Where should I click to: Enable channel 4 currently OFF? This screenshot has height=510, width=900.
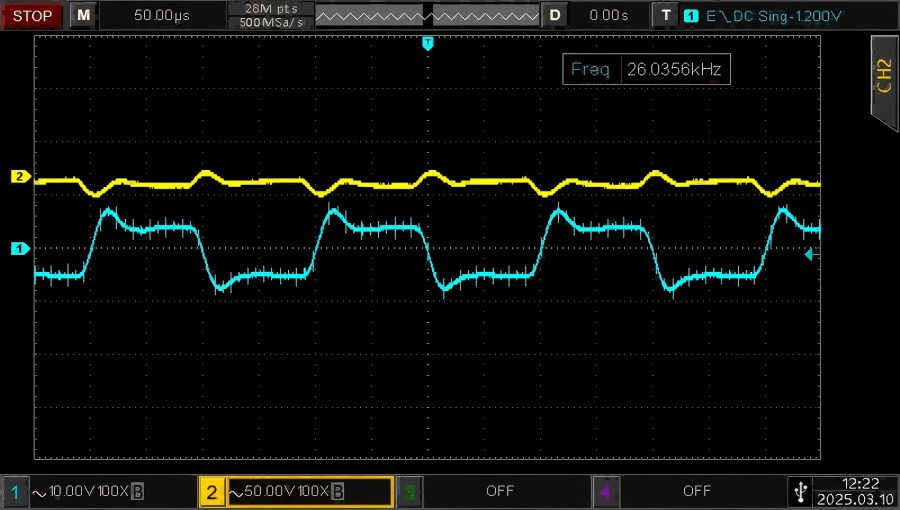(x=690, y=492)
